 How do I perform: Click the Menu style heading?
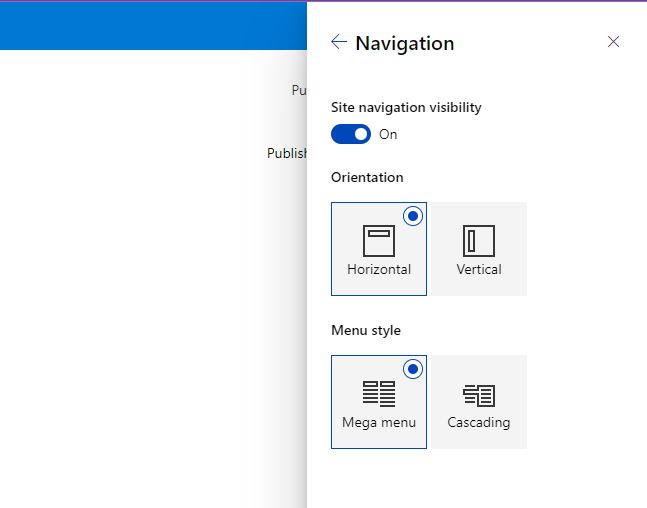(366, 331)
